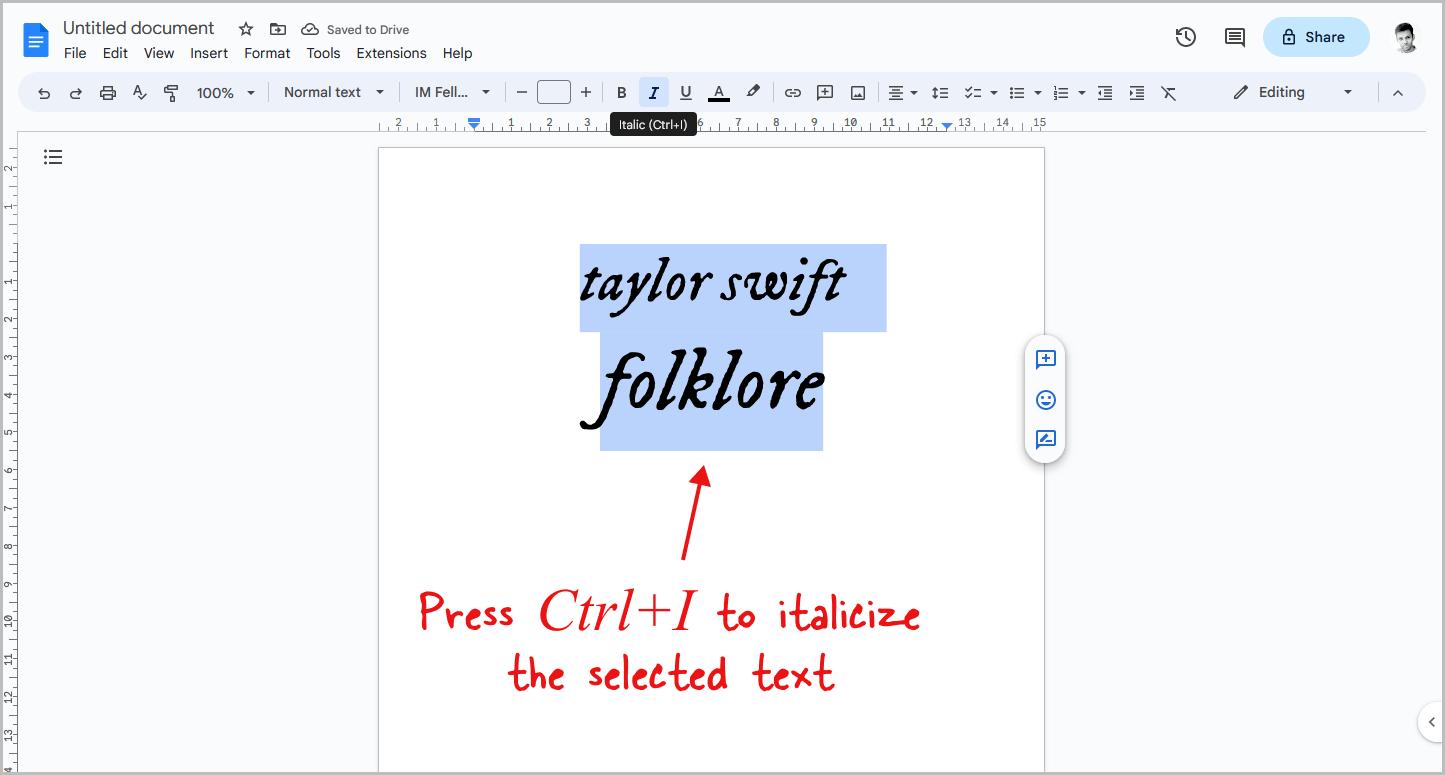Open the zoom 100% dropdown
Screen dimensions: 1445x775
coord(226,93)
